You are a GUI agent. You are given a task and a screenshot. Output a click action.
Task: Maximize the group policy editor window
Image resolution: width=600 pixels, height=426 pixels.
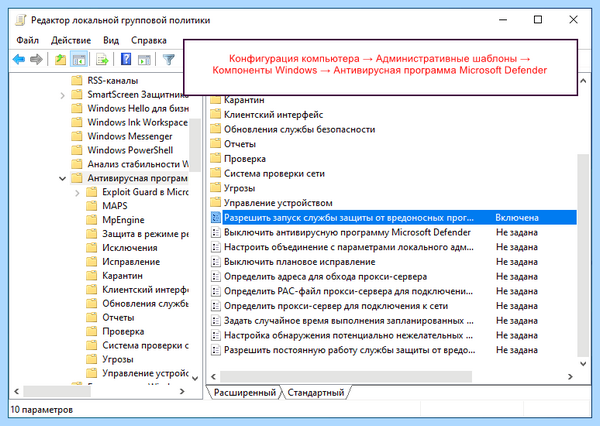click(538, 20)
